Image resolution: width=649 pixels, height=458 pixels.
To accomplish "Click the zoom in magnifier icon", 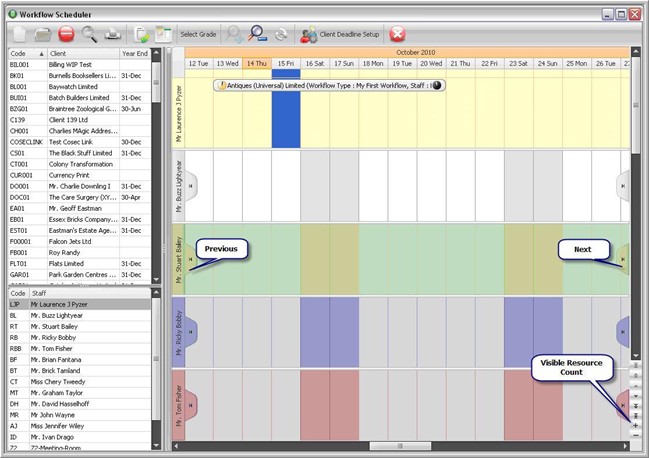I will [x=234, y=34].
